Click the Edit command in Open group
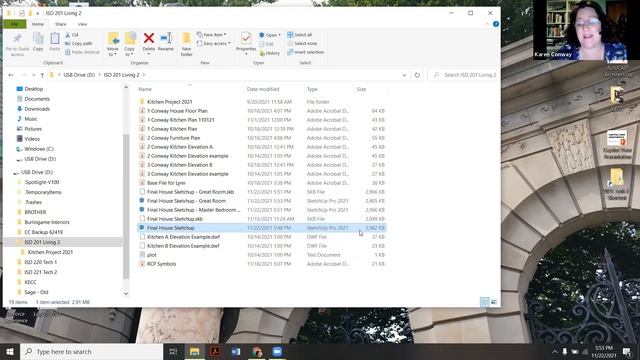The width and height of the screenshot is (640, 360). tap(267, 44)
